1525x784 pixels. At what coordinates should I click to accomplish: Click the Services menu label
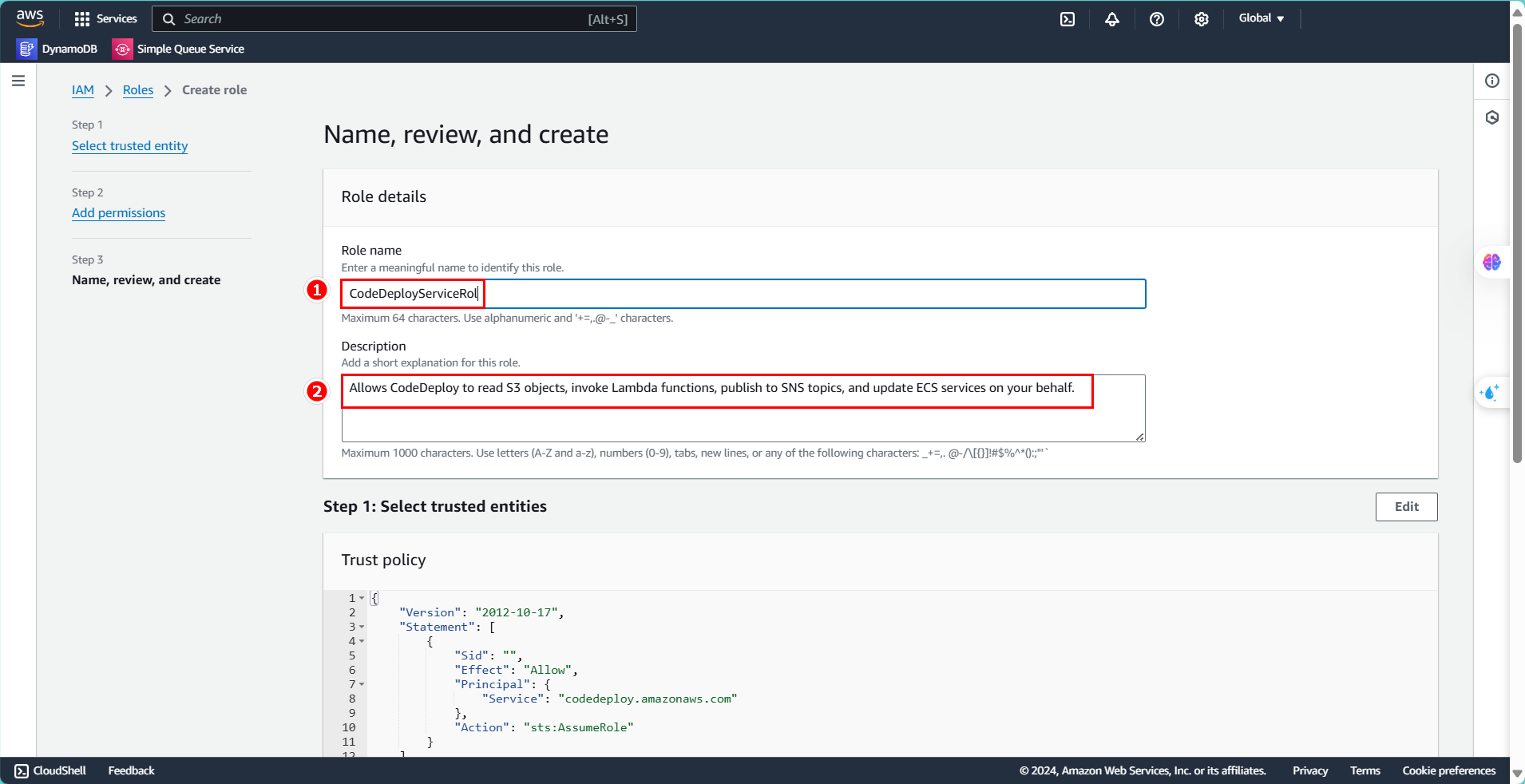coord(117,19)
